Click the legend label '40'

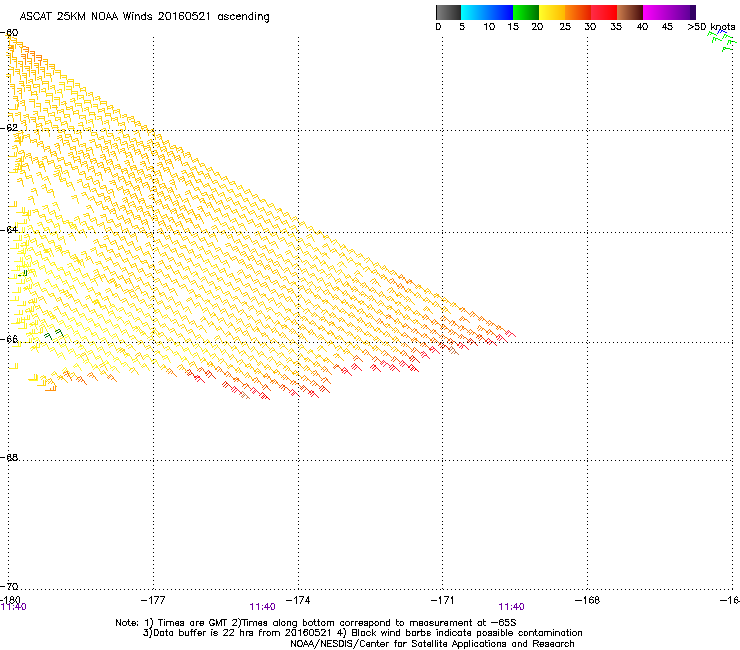coord(642,27)
